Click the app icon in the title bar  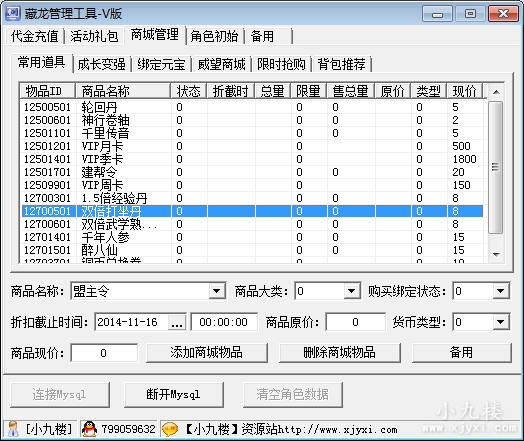(13, 13)
